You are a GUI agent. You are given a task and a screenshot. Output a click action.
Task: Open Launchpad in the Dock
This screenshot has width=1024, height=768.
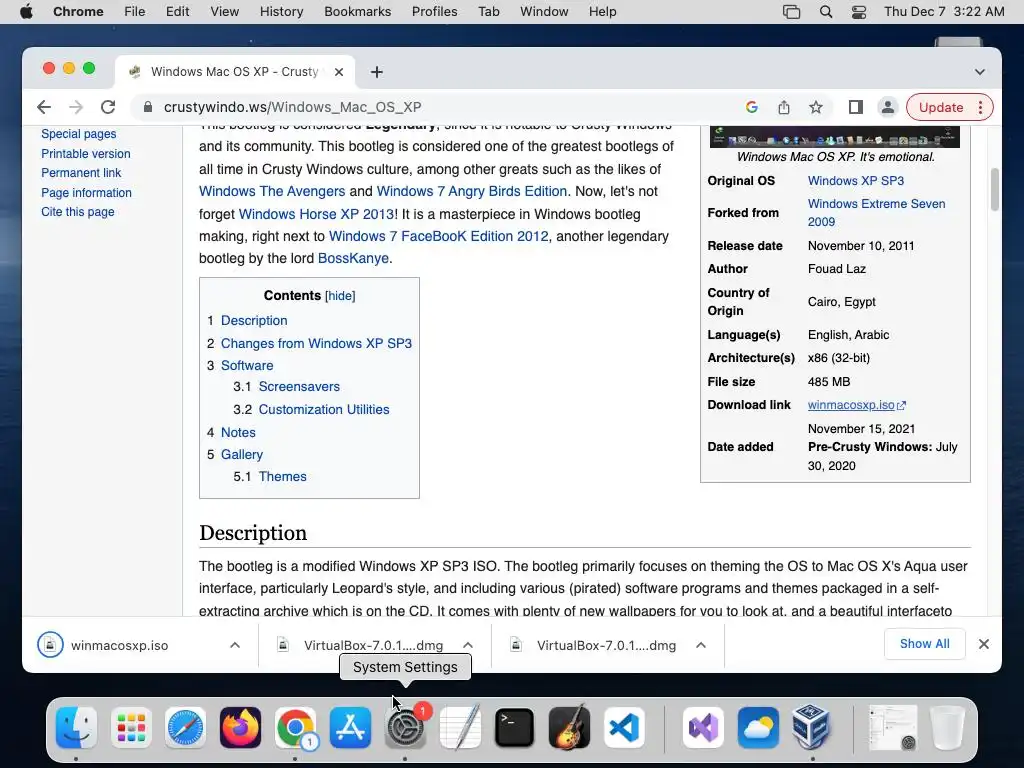(131, 727)
